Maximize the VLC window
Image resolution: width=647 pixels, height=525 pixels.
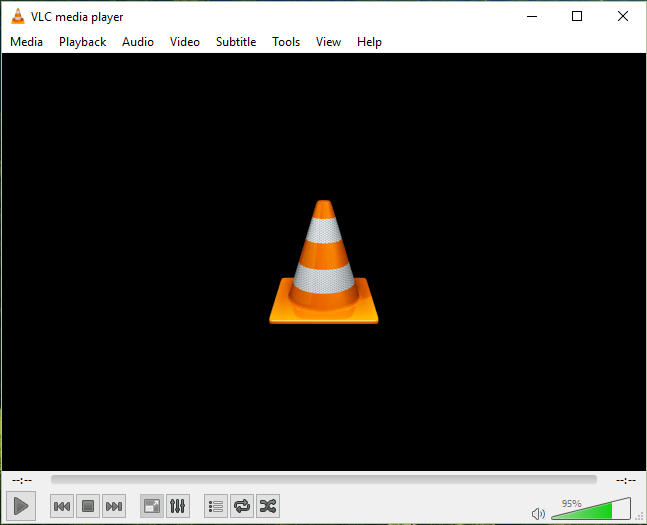point(577,17)
